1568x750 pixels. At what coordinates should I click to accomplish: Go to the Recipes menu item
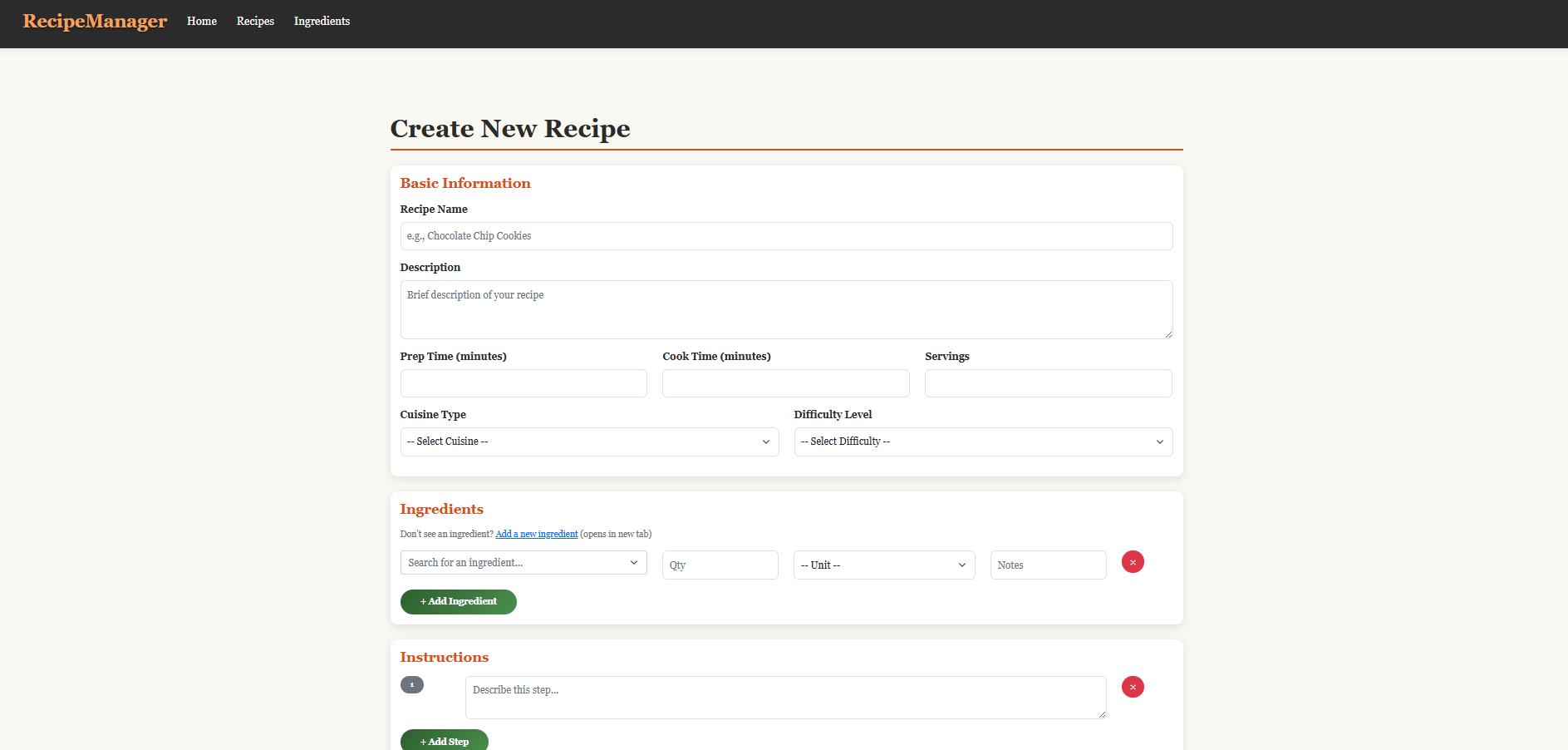click(x=254, y=22)
